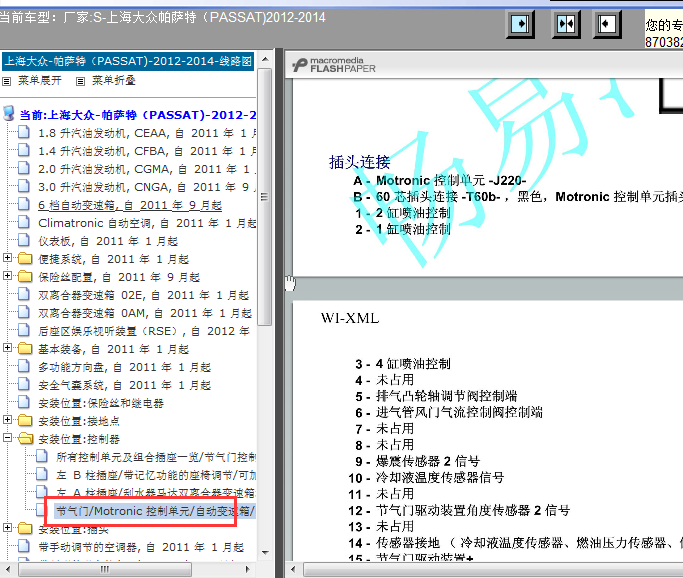Click the up arrow of tree scrollbar
Image resolution: width=683 pixels, height=578 pixels.
click(265, 59)
